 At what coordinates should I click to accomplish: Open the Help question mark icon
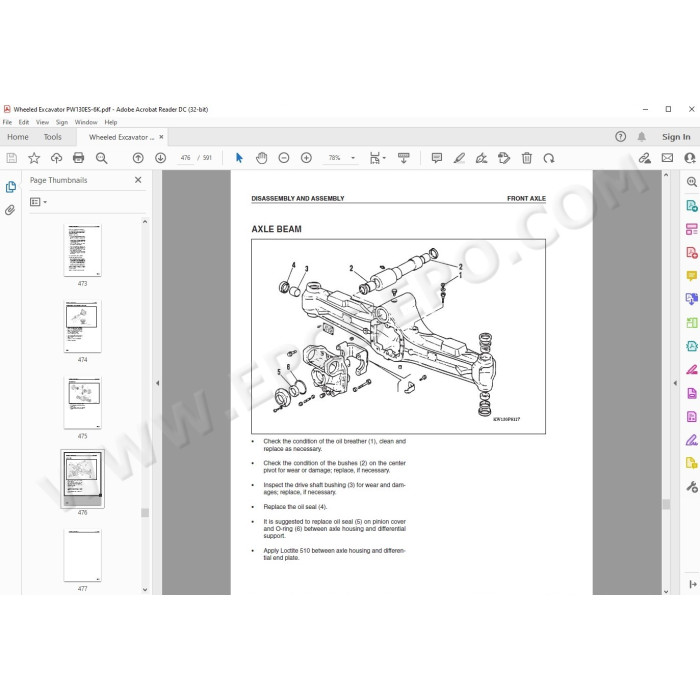point(621,137)
